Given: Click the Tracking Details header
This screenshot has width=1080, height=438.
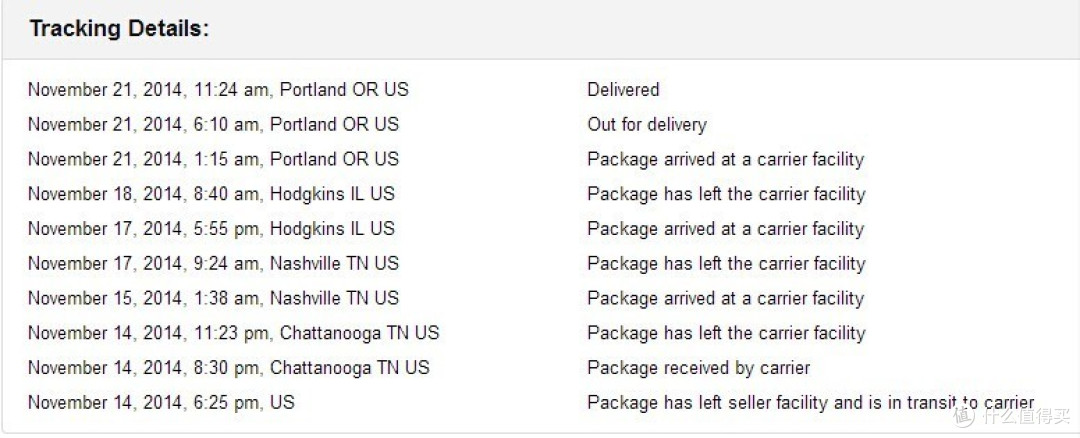Looking at the screenshot, I should tap(119, 29).
